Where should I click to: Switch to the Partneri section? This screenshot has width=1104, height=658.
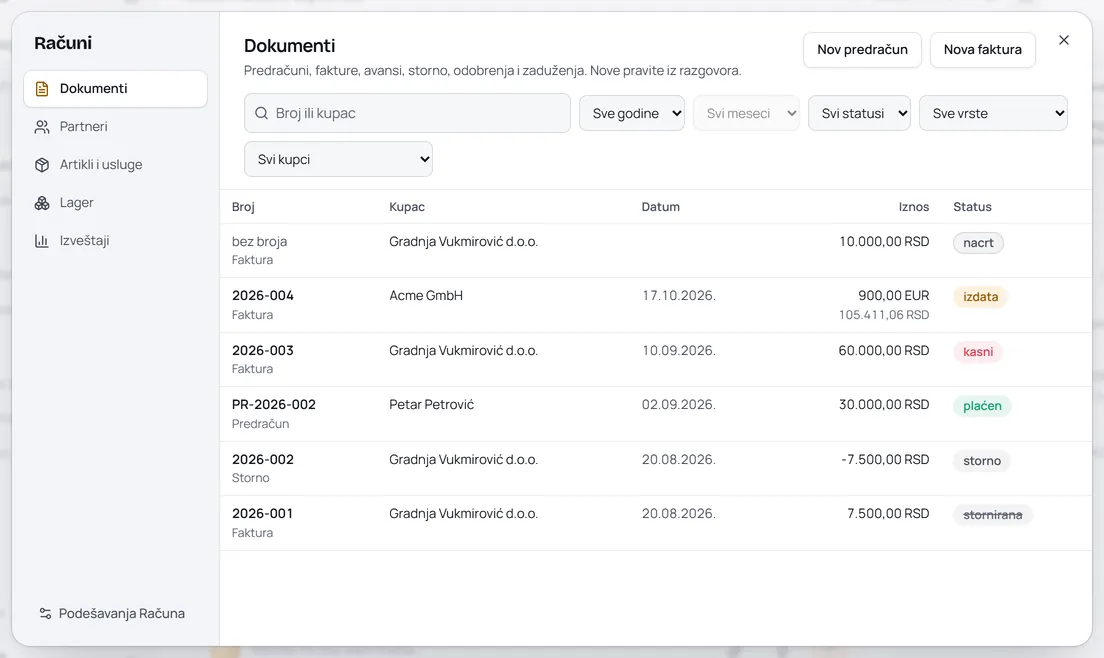115,127
